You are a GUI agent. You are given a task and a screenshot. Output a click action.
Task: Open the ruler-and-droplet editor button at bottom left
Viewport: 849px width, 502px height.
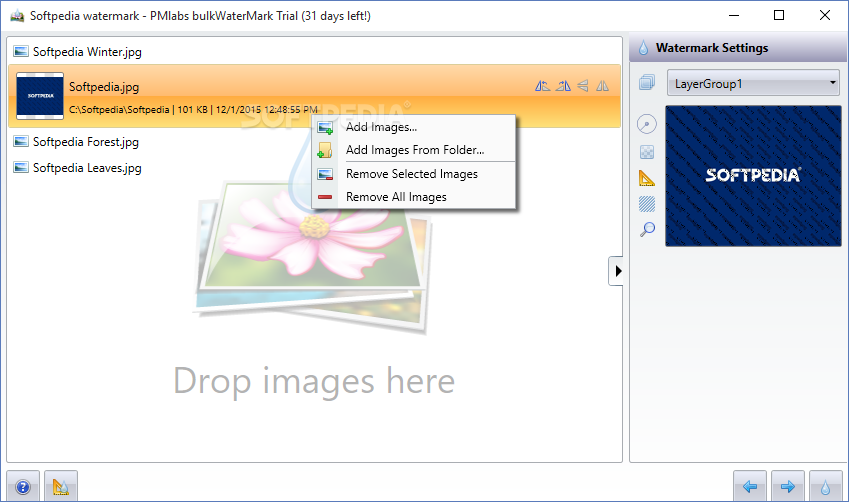pyautogui.click(x=61, y=487)
